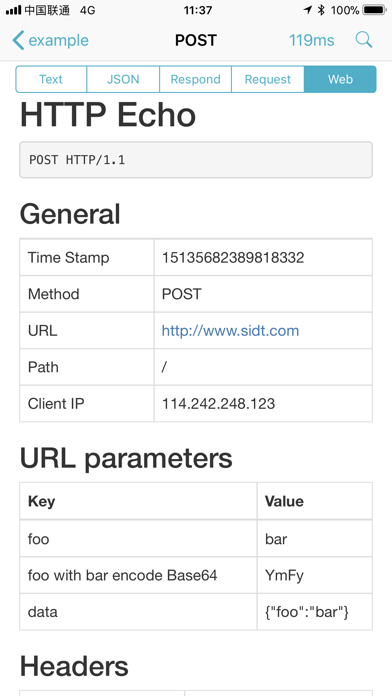Go back to example
The height and width of the screenshot is (696, 392).
51,40
